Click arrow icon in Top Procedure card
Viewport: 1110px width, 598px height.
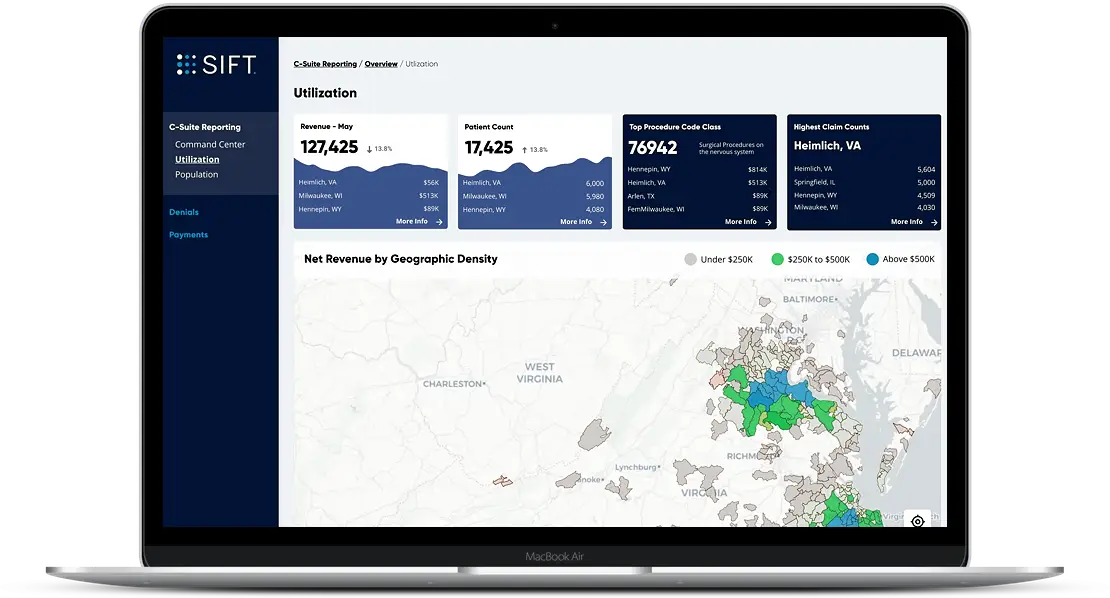pyautogui.click(x=767, y=222)
